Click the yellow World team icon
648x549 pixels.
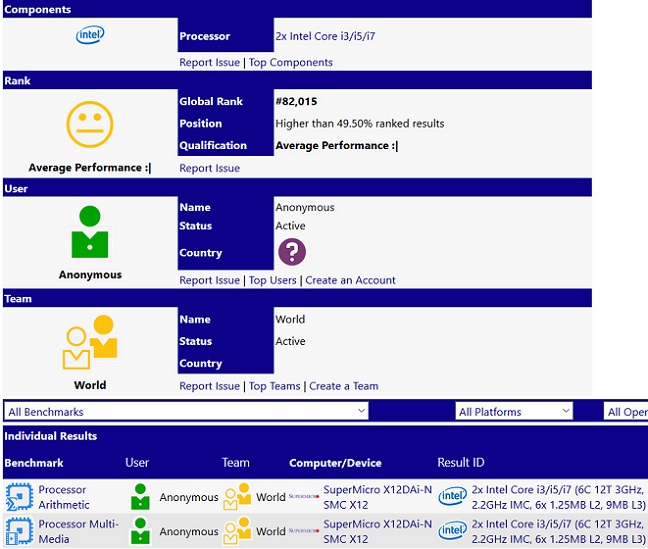(90, 342)
